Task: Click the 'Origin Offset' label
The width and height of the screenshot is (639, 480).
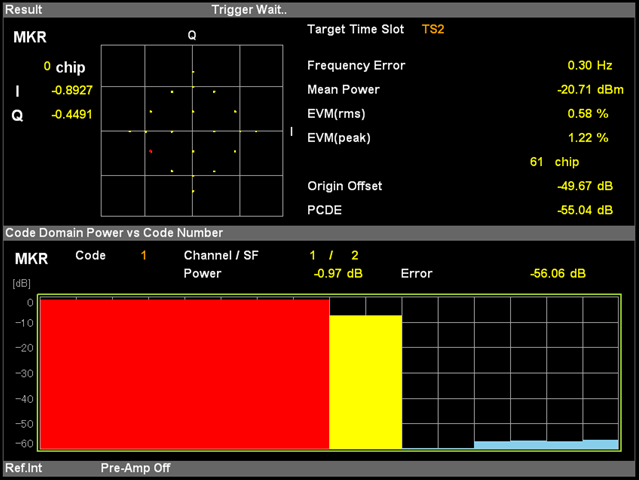Action: tap(345, 186)
